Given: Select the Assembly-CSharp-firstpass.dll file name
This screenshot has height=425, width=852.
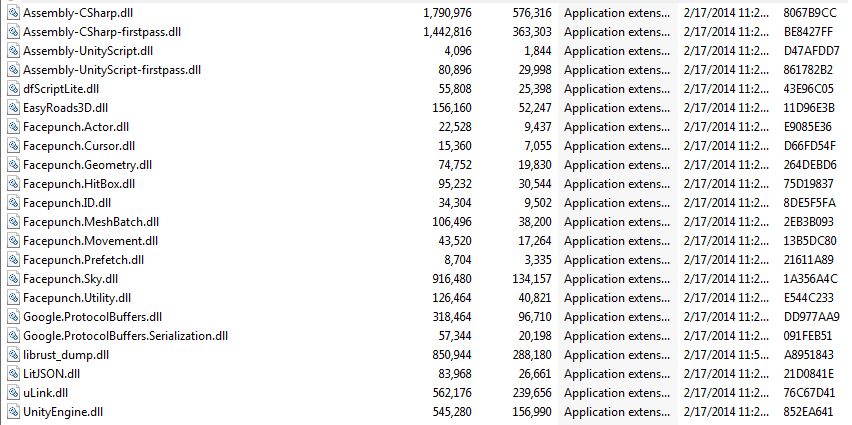Looking at the screenshot, I should [102, 32].
